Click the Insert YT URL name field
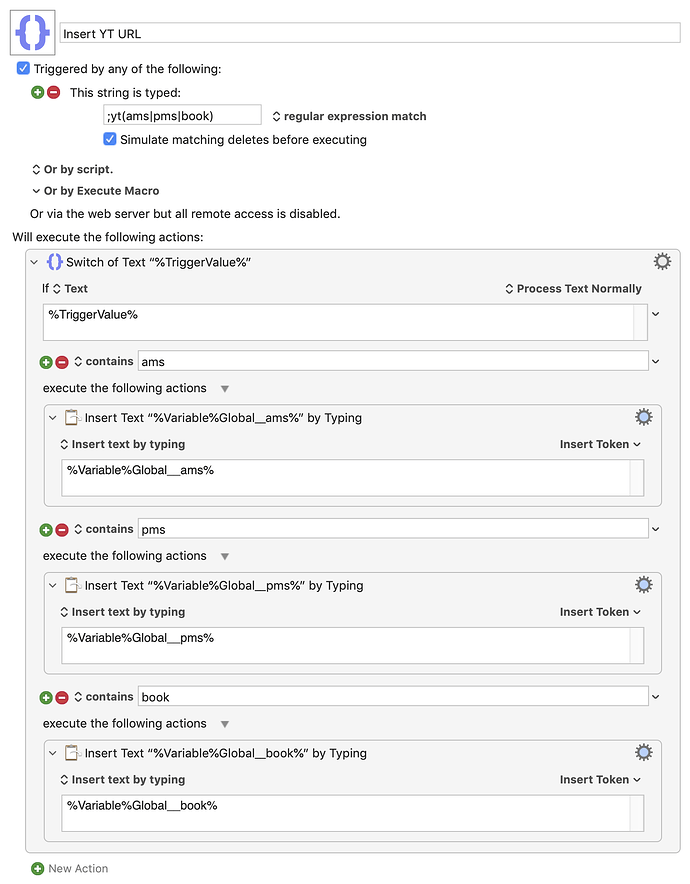The image size is (690, 884). click(x=370, y=34)
